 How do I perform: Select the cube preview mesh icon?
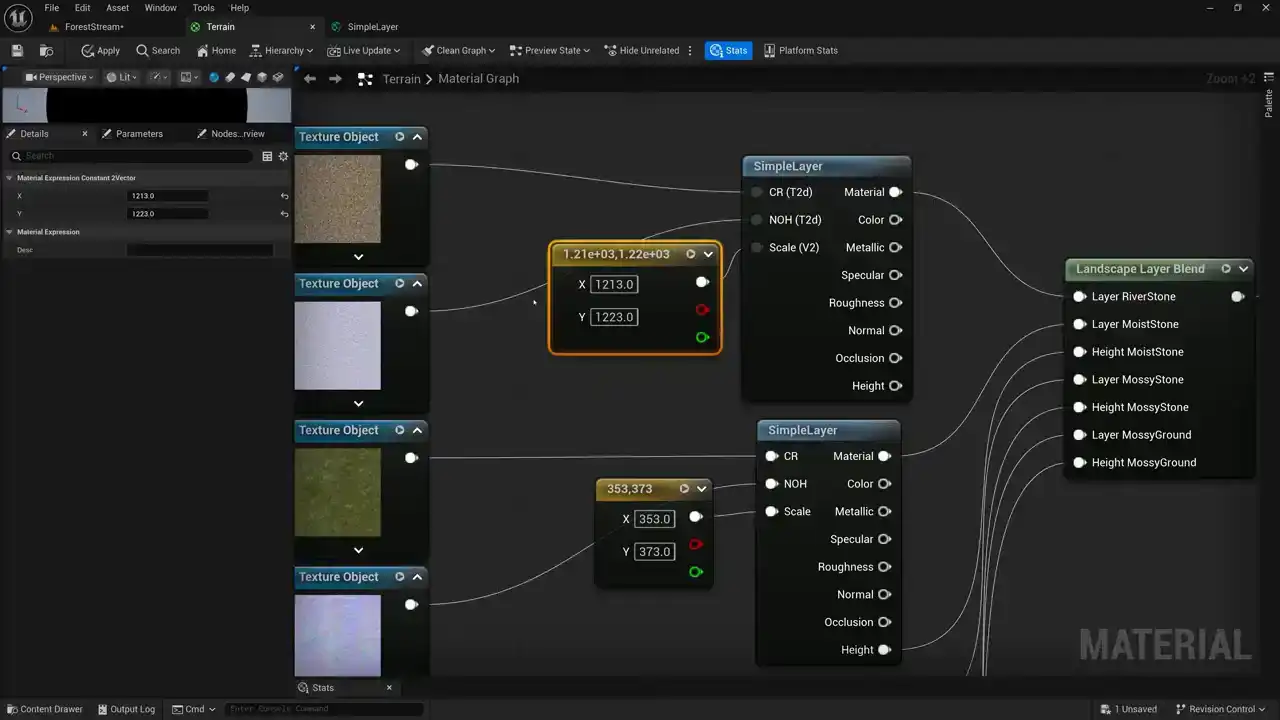(x=262, y=77)
